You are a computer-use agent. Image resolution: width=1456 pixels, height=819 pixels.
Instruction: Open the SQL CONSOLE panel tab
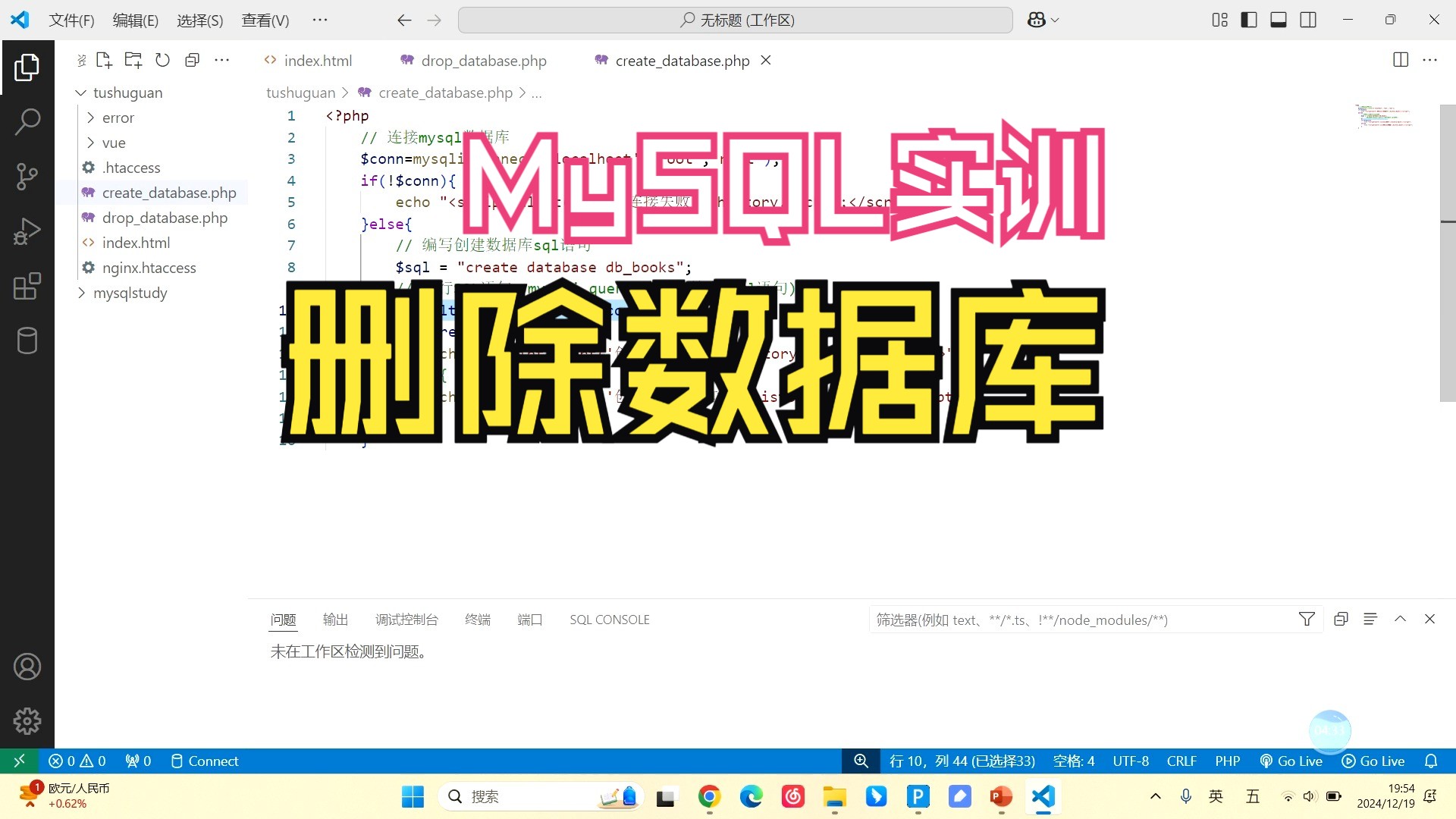click(609, 620)
